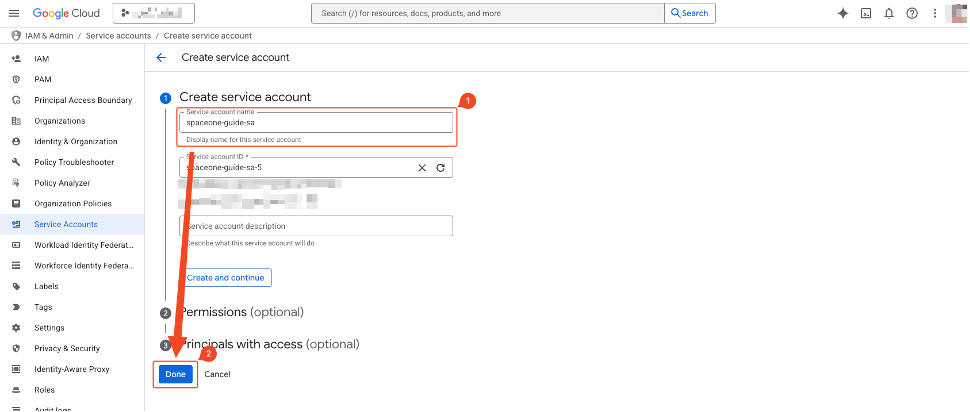Image resolution: width=970 pixels, height=412 pixels.
Task: Open the project selector dropdown
Action: 154,13
